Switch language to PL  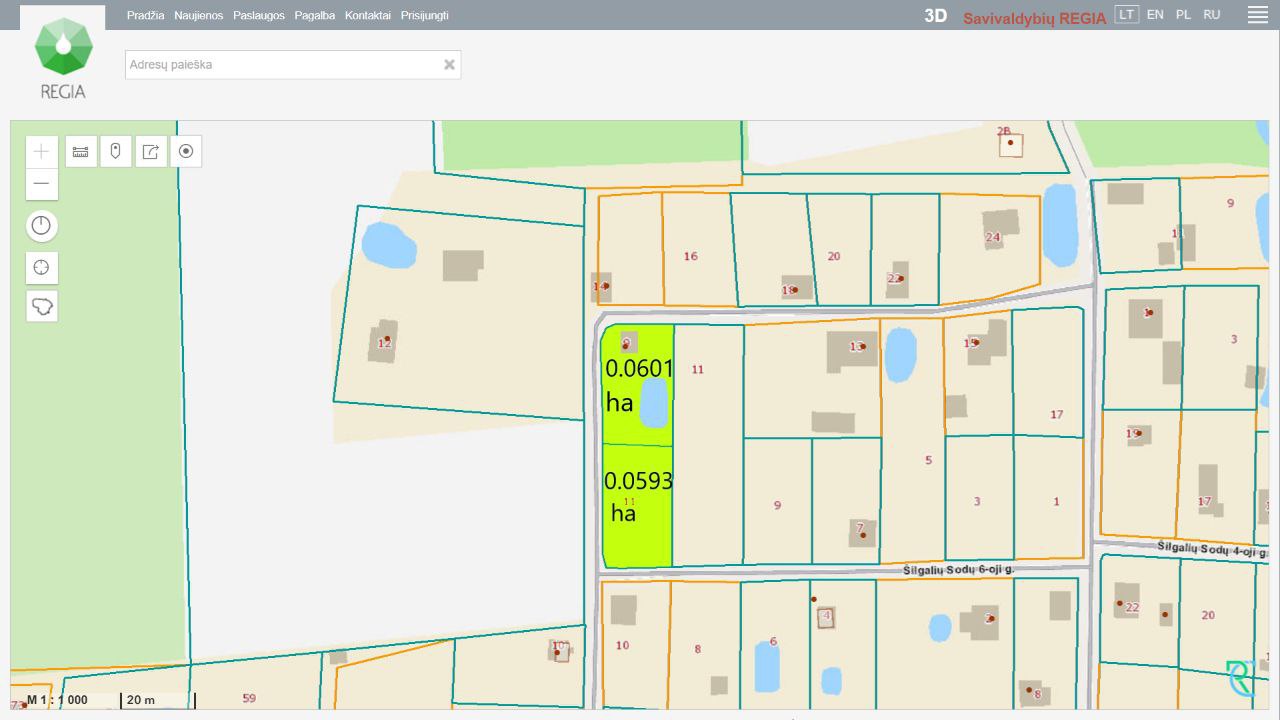point(1183,15)
